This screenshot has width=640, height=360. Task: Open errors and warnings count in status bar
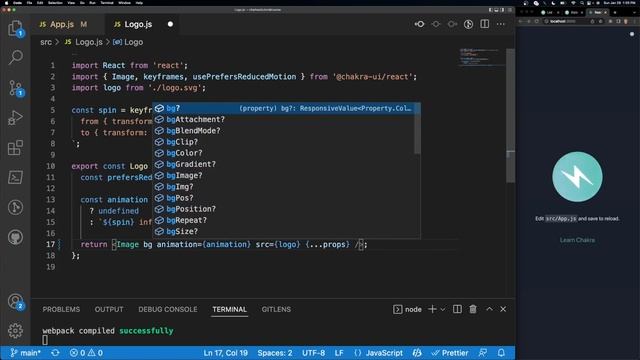(x=86, y=353)
